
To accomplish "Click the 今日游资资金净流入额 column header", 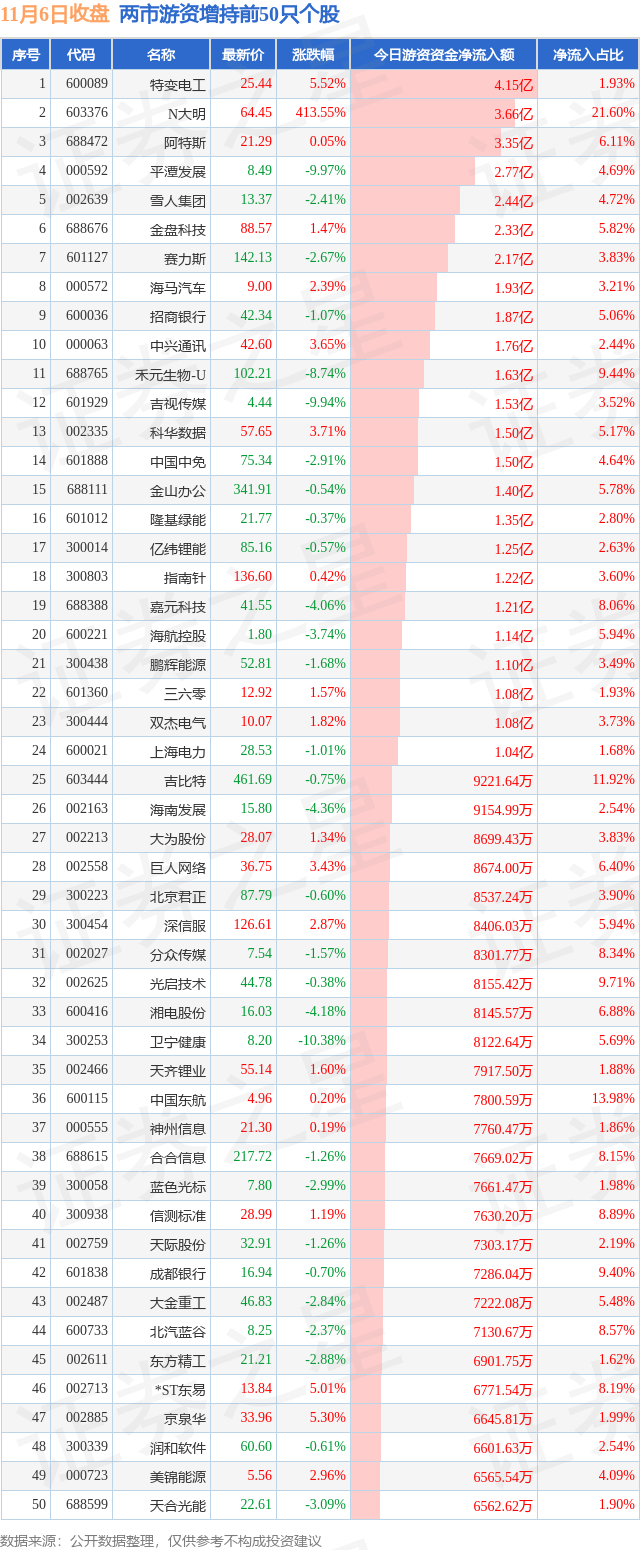I will click(444, 55).
